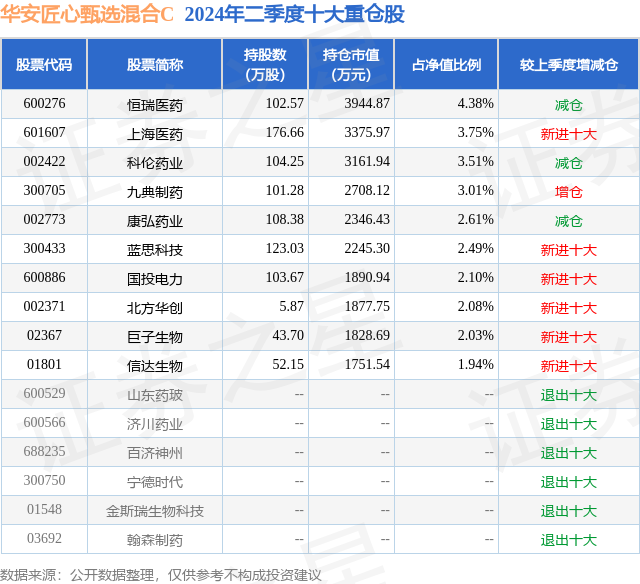Click the 1.94% ratio cell
This screenshot has width=640, height=584.
476,364
